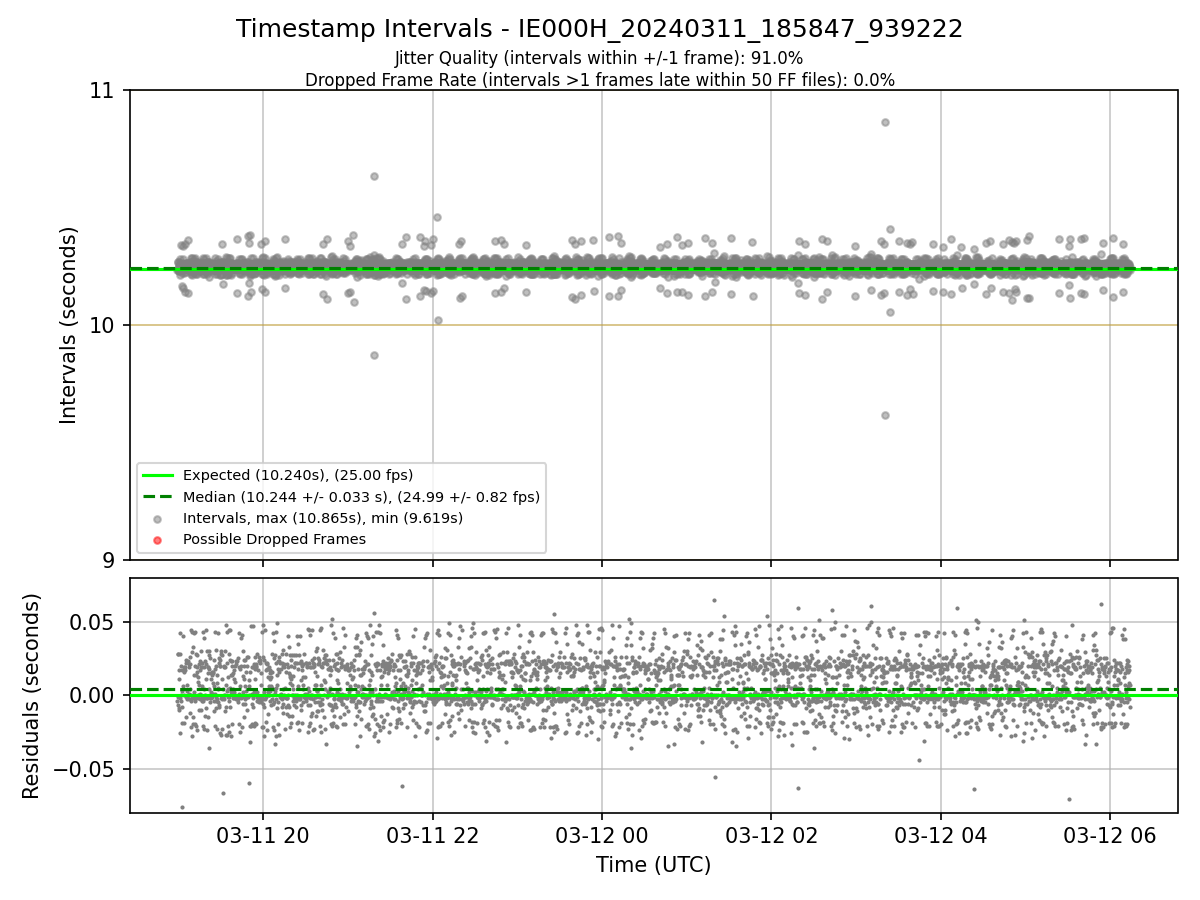
Task: Click the '03-11 20' x-axis tick label
Action: coord(263,835)
